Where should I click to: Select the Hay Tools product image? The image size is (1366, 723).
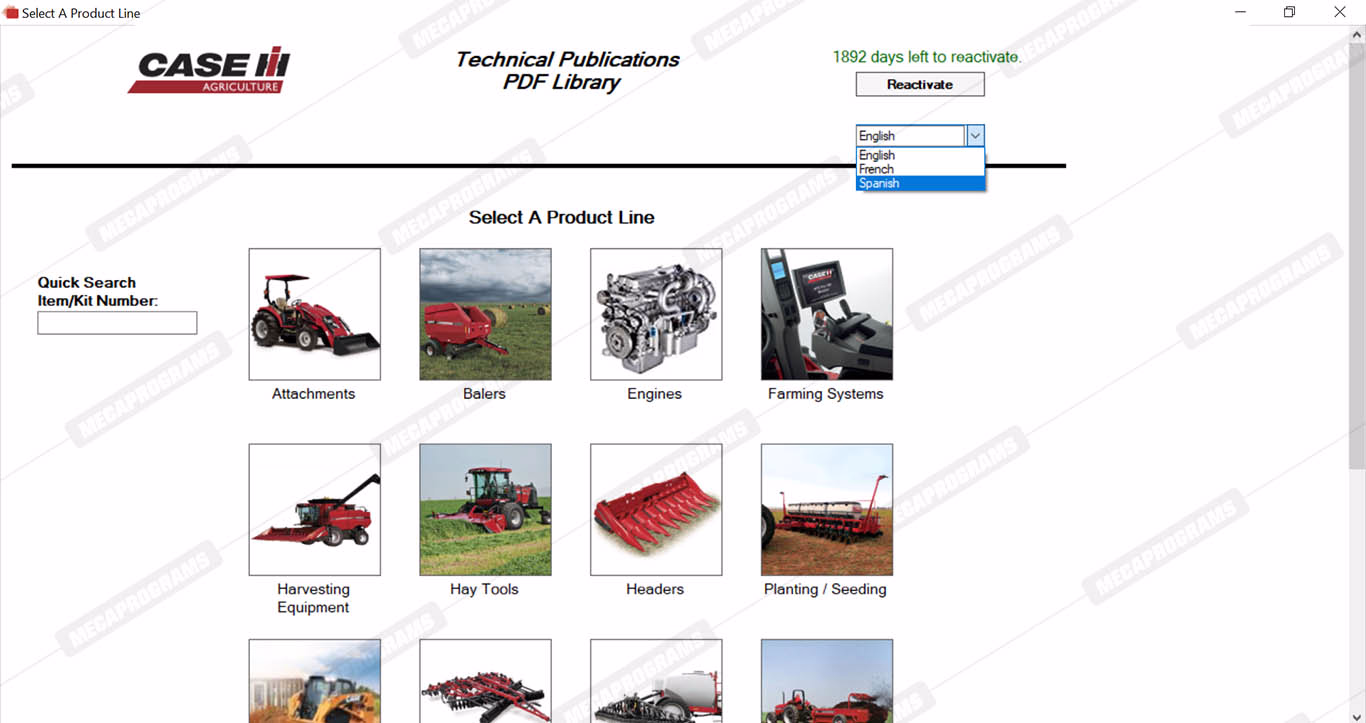point(485,509)
